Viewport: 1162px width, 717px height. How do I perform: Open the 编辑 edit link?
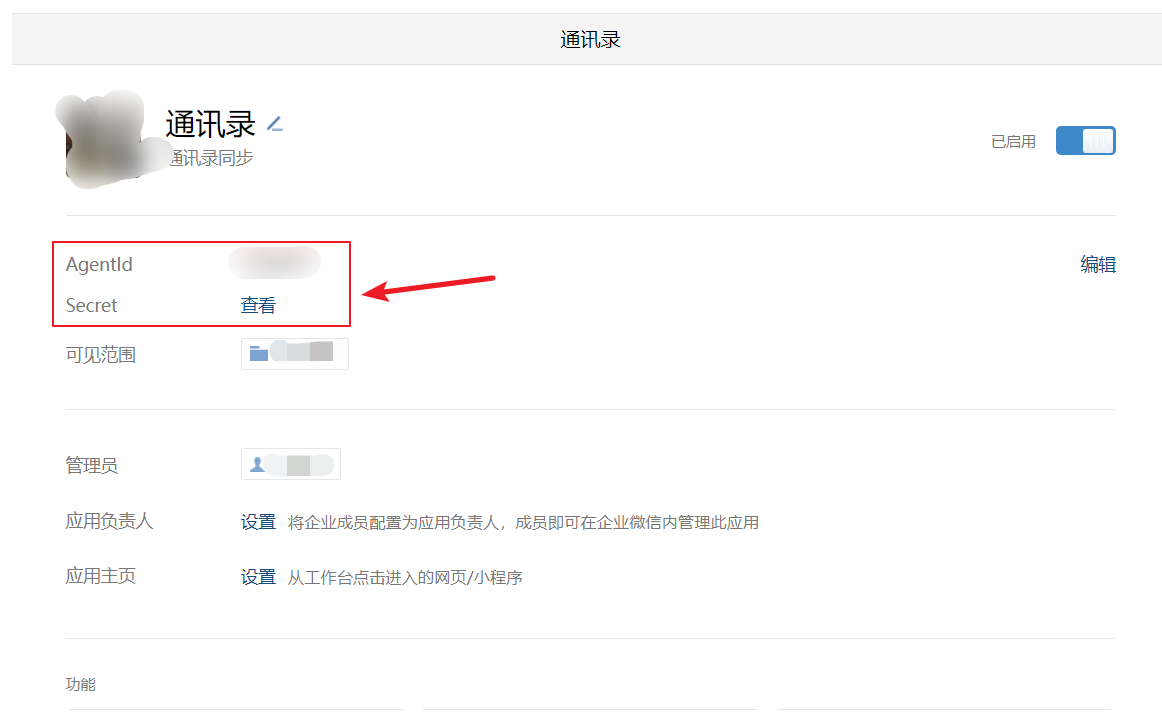click(x=1098, y=264)
